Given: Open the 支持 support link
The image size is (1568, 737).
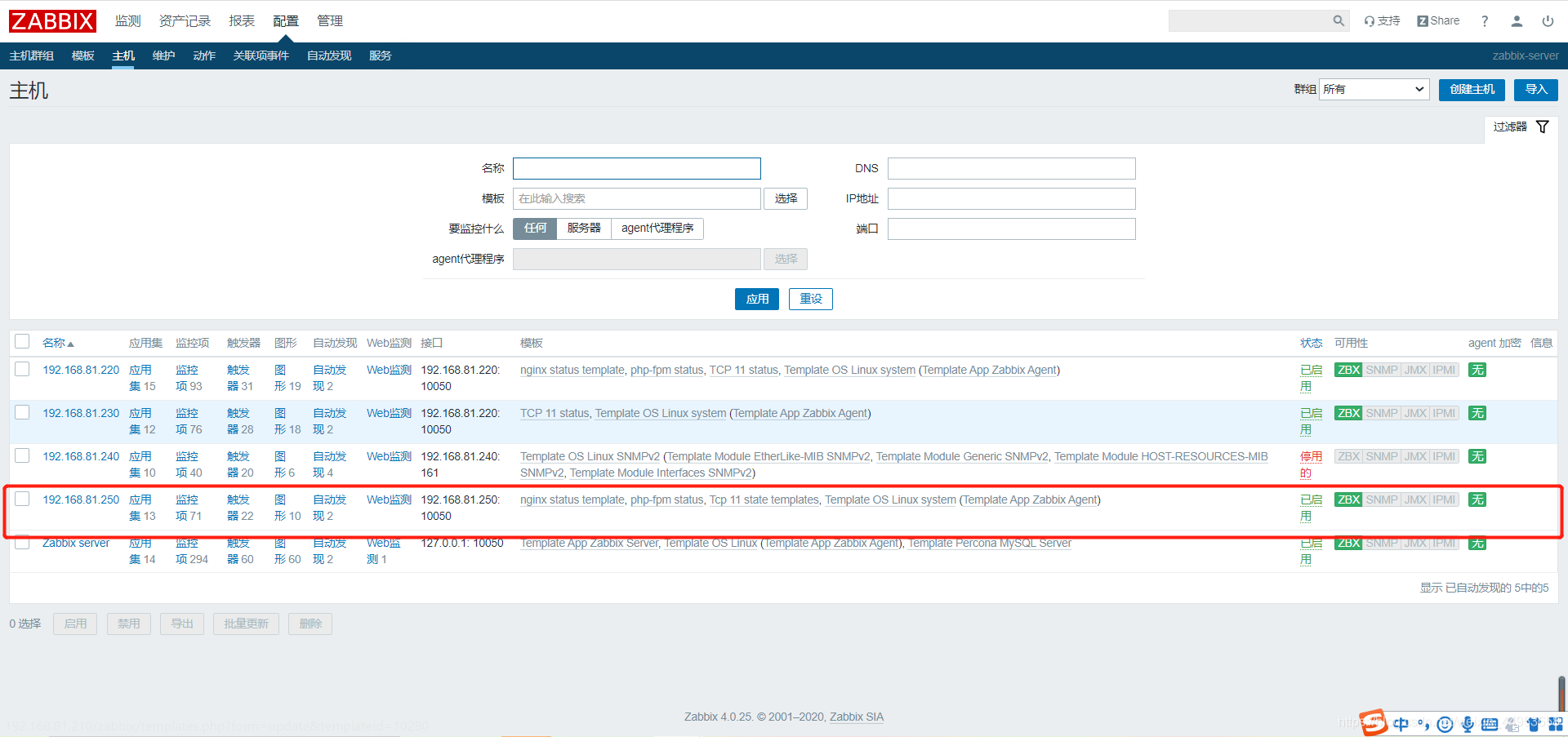Looking at the screenshot, I should tap(1382, 21).
